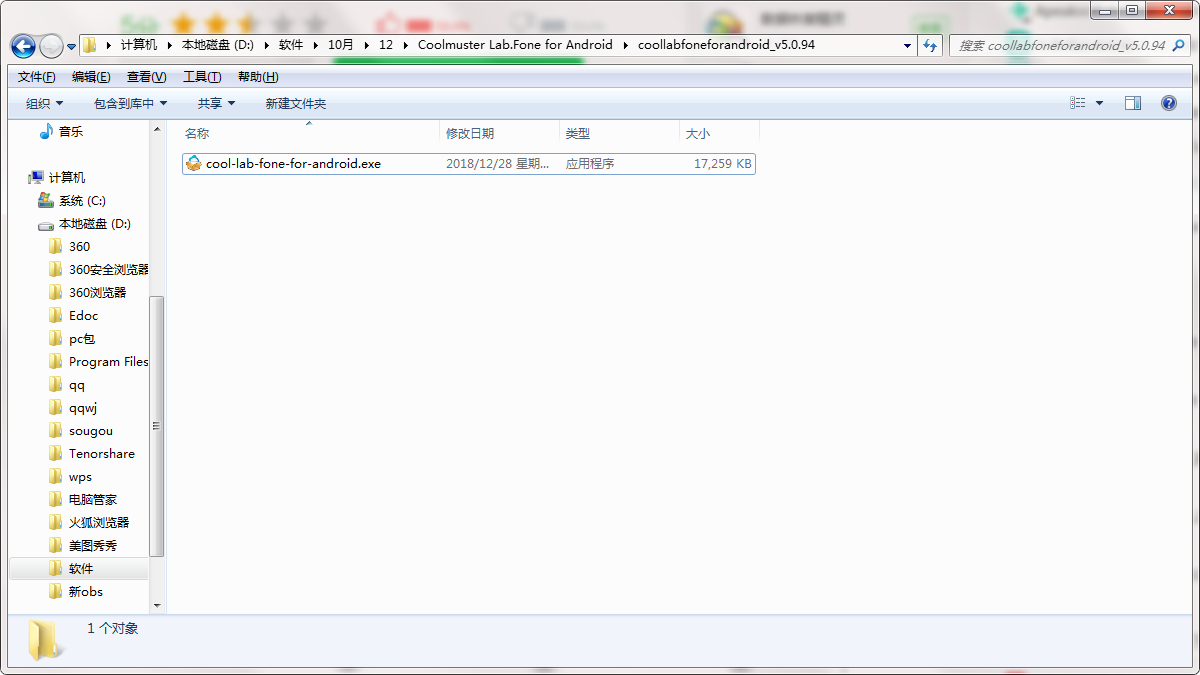Open the 帮助(H) menu
Screen dimensions: 1200x675
(258, 77)
